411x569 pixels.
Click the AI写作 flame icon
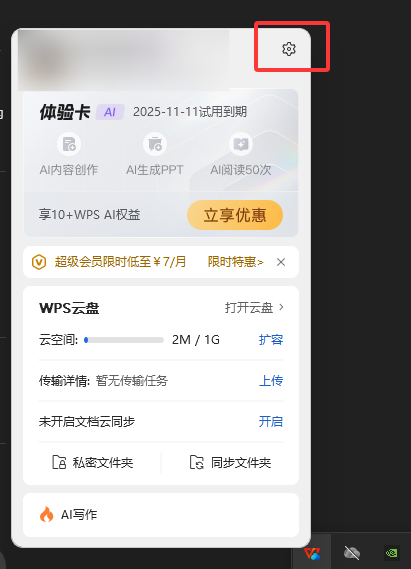point(46,514)
